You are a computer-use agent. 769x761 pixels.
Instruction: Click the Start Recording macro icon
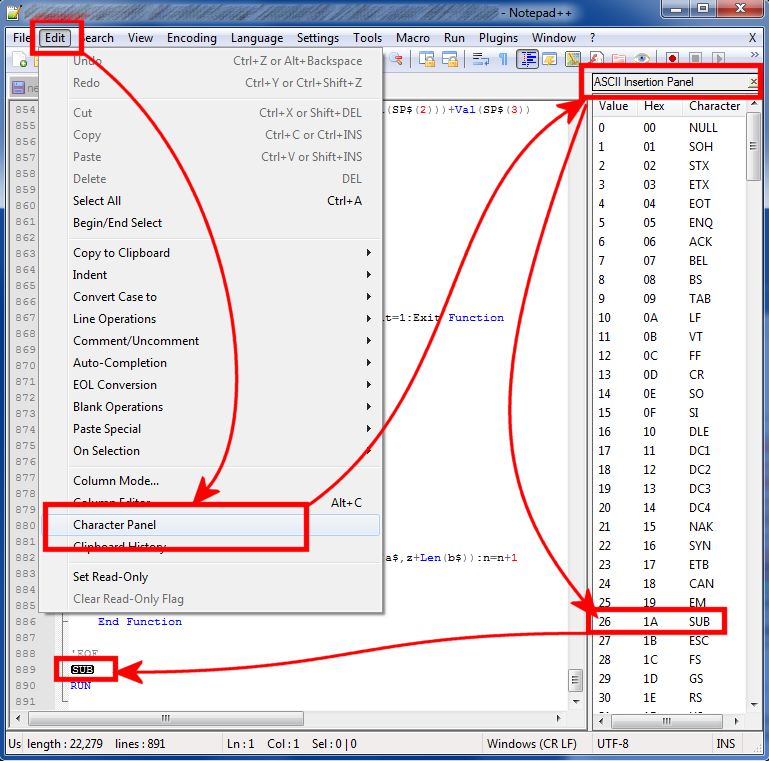[672, 60]
